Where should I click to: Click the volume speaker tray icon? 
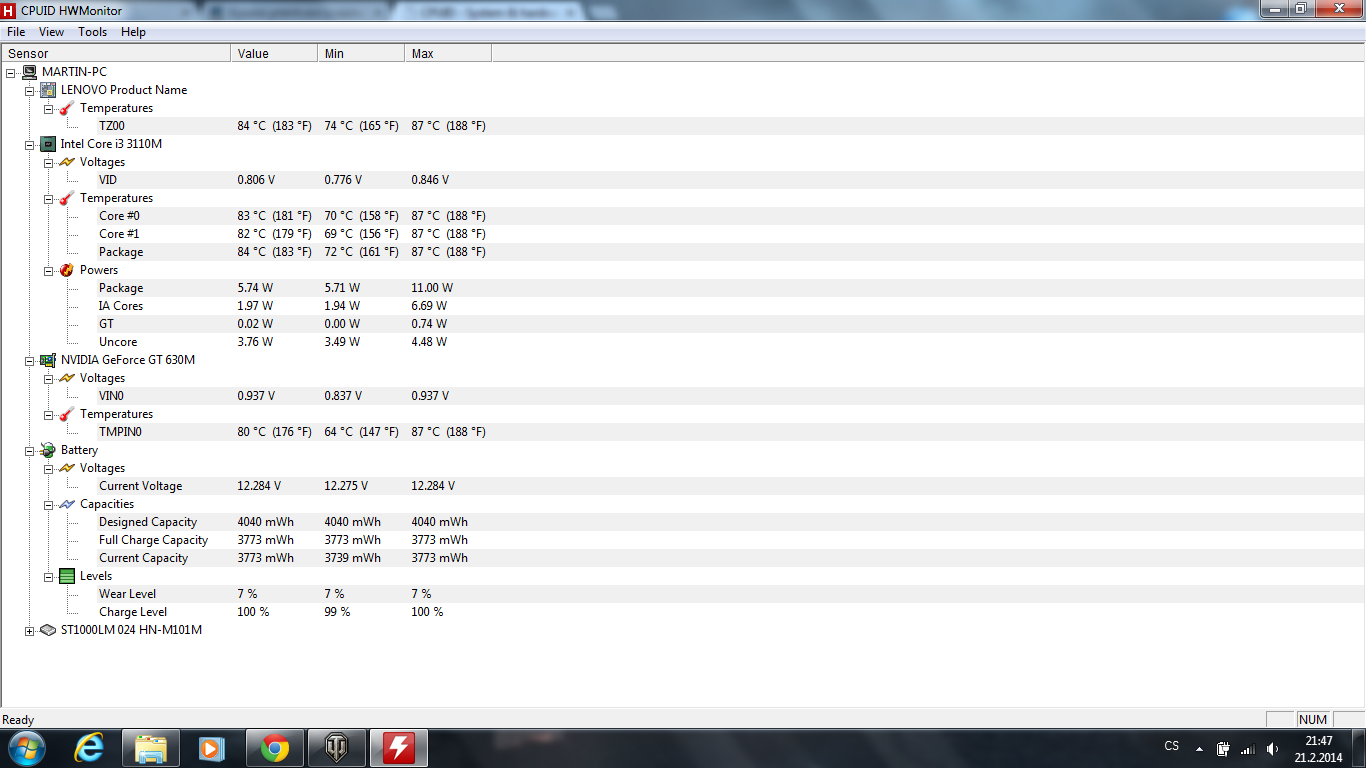tap(1272, 748)
